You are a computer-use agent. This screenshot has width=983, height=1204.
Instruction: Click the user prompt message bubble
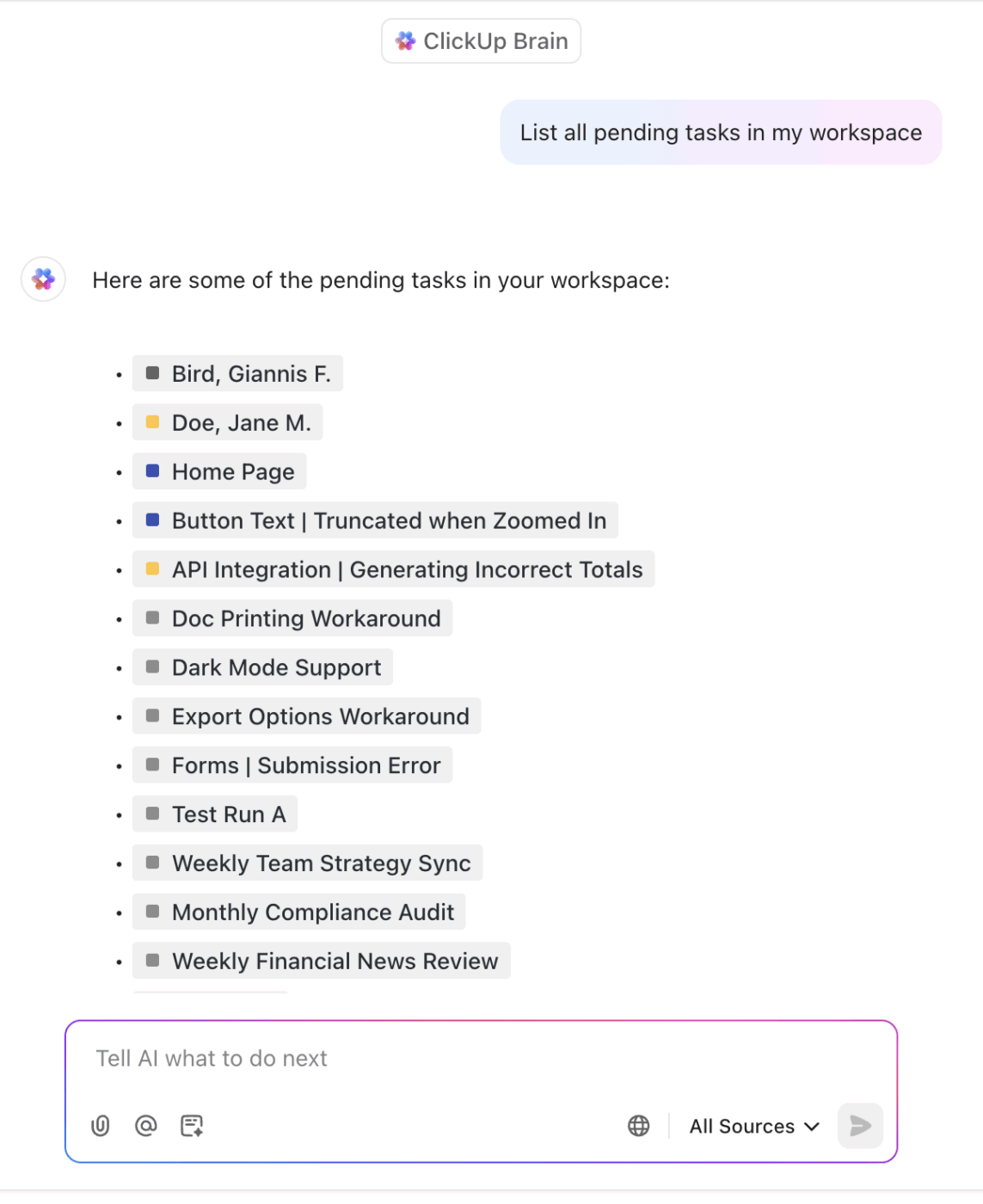(x=721, y=132)
